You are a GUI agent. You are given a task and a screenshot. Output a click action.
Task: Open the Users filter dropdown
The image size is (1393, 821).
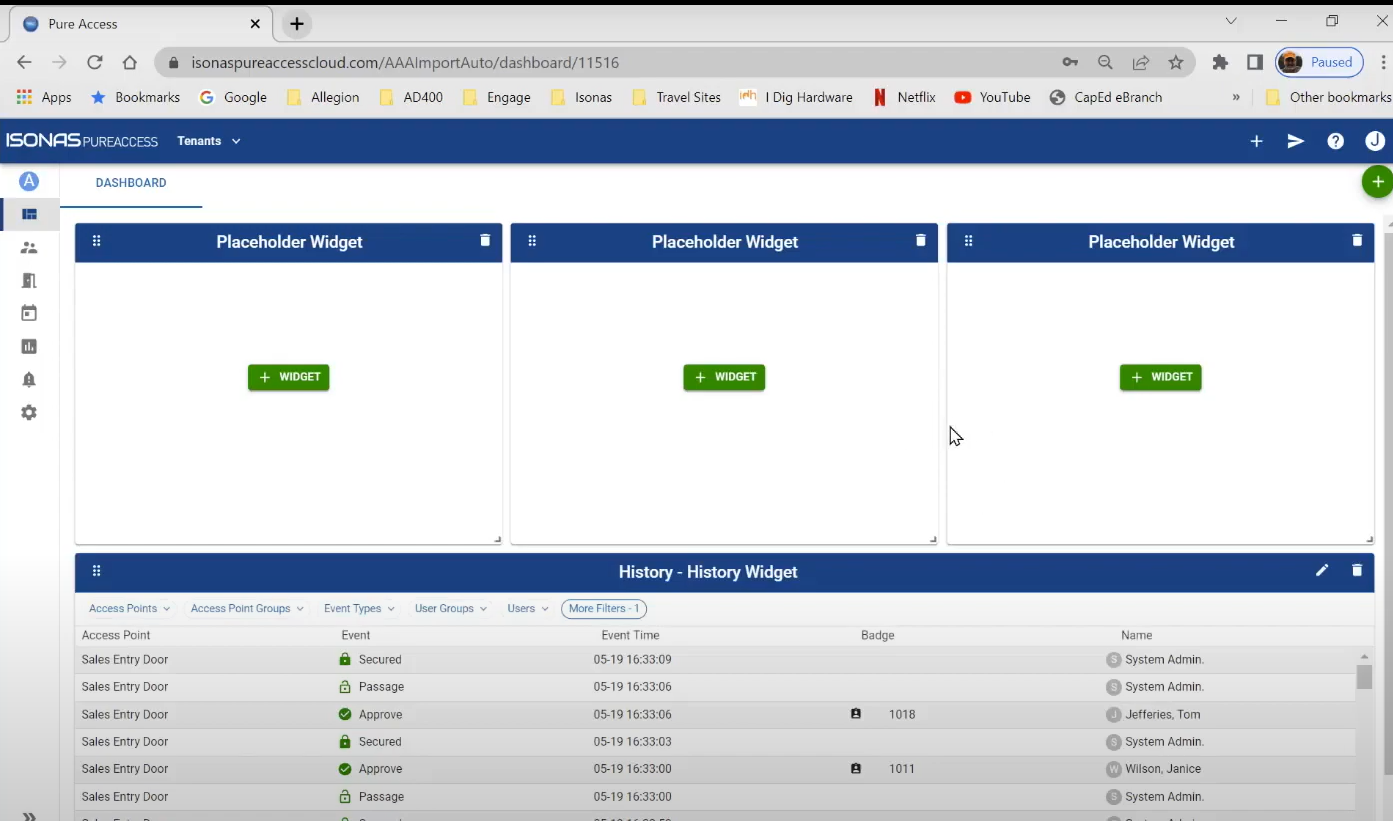point(527,608)
